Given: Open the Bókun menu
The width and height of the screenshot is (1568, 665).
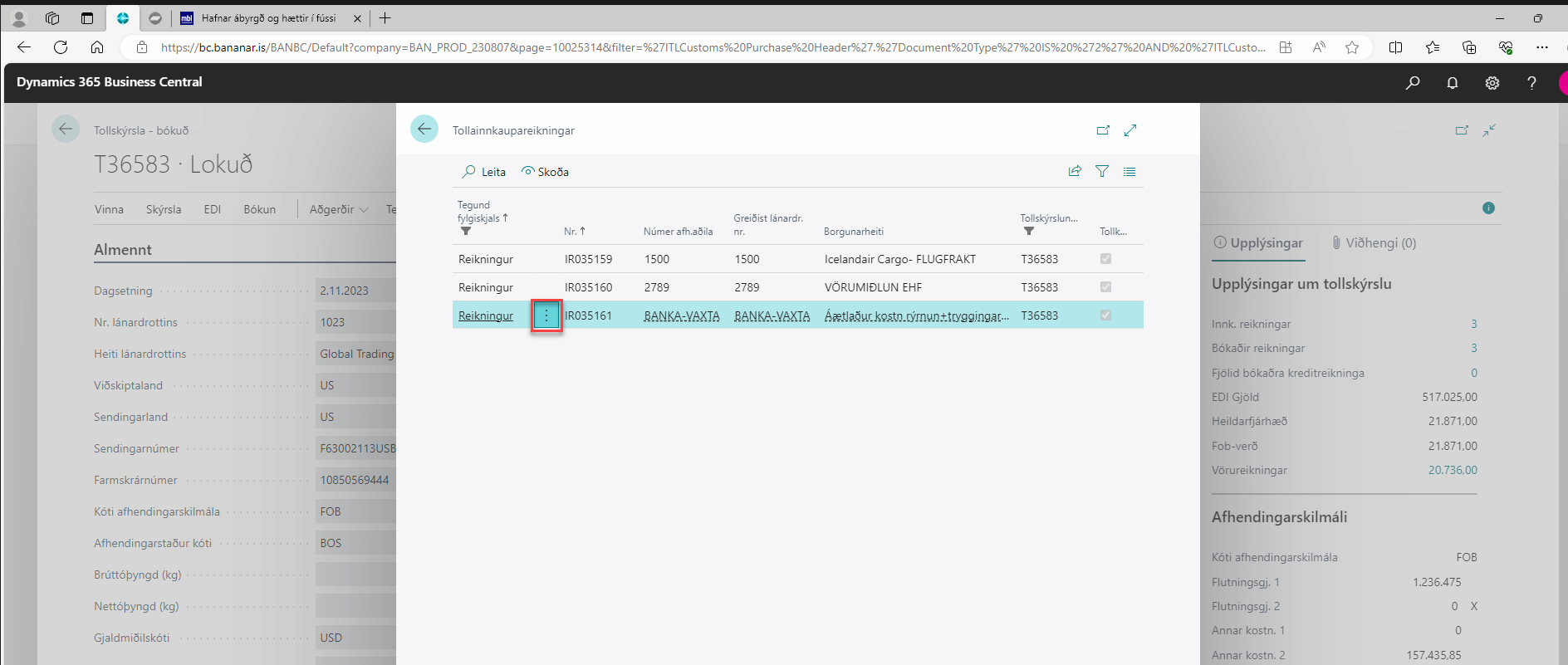Looking at the screenshot, I should (x=259, y=209).
